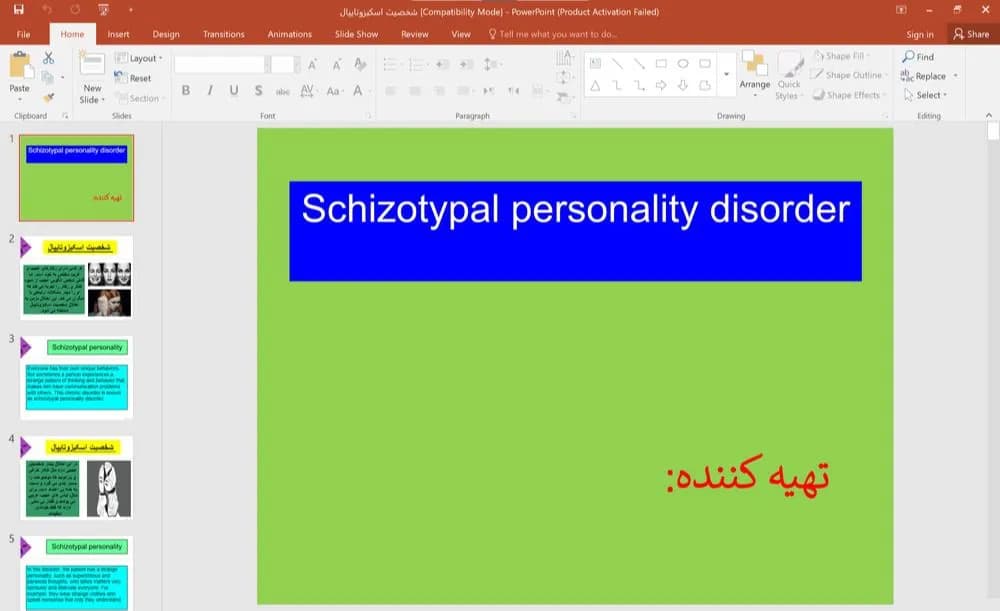Start slideshow from beginning icon in title bar
Viewport: 1000px width, 611px height.
tap(103, 10)
